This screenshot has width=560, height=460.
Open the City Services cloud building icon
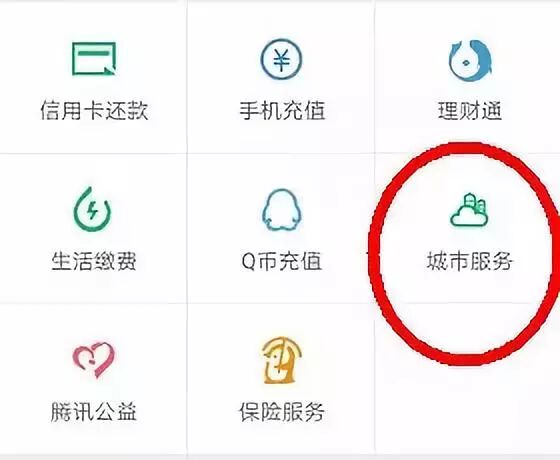click(469, 210)
